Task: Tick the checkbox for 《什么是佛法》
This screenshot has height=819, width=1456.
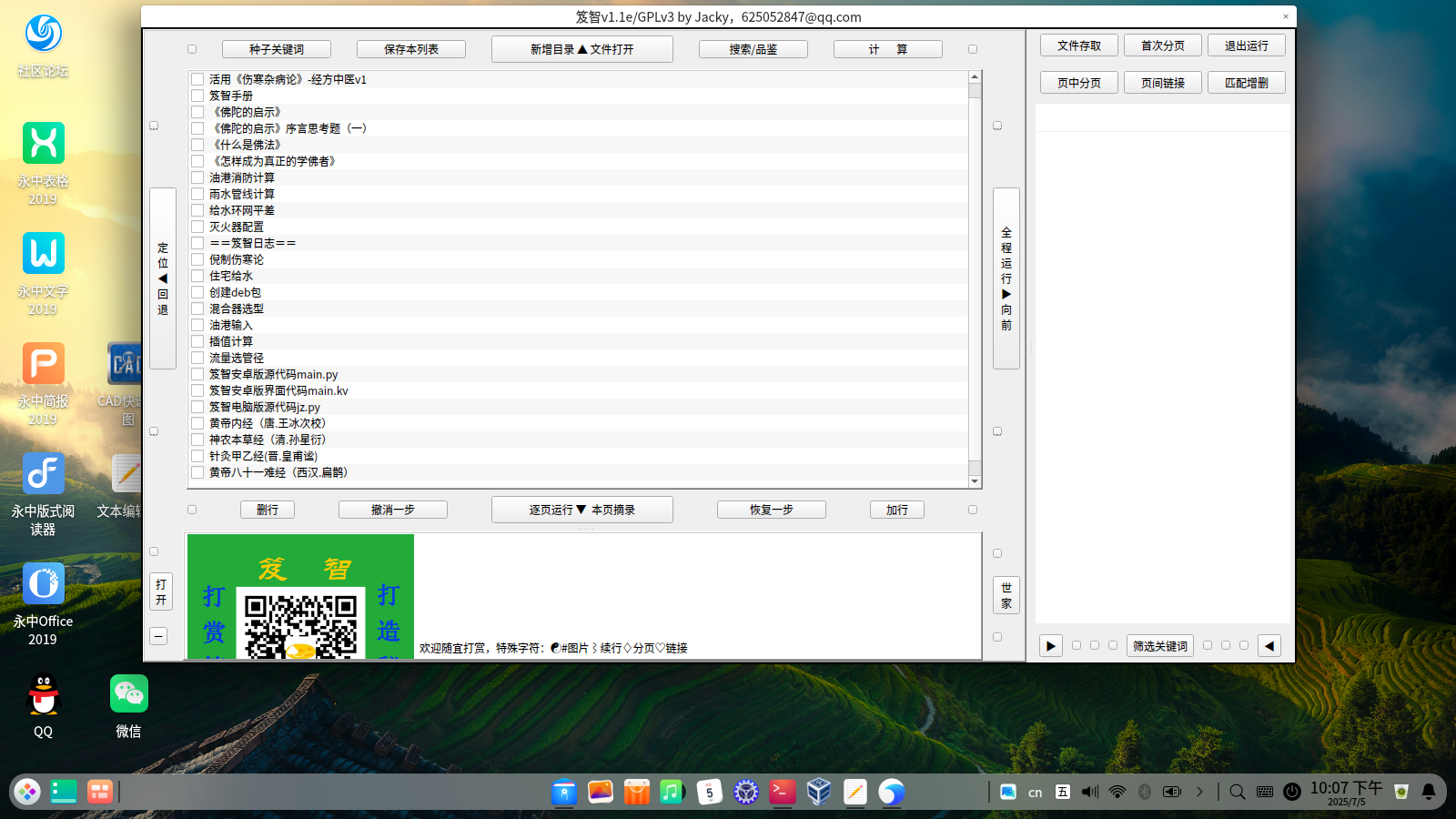Action: pyautogui.click(x=197, y=145)
